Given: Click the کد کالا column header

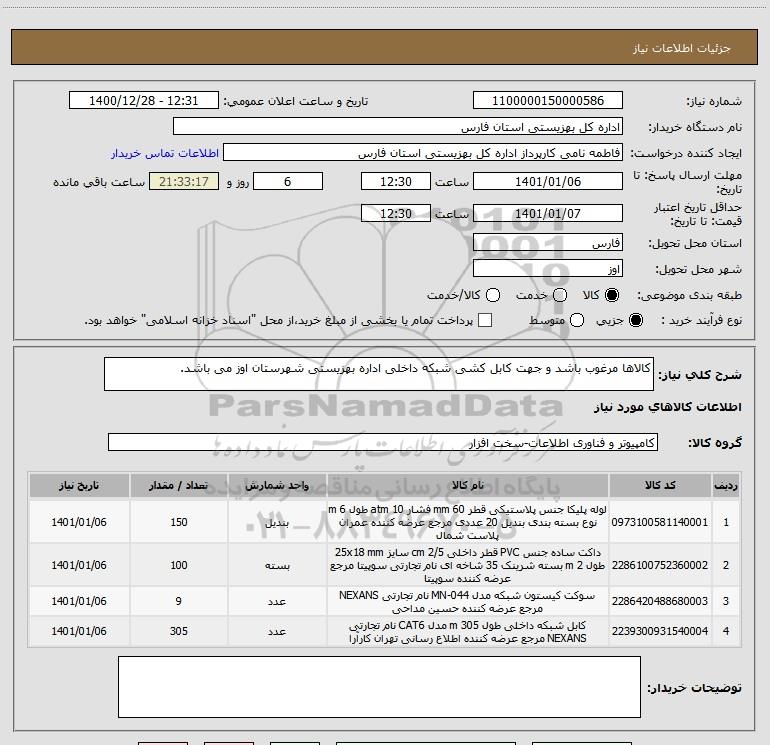Looking at the screenshot, I should pos(660,485).
